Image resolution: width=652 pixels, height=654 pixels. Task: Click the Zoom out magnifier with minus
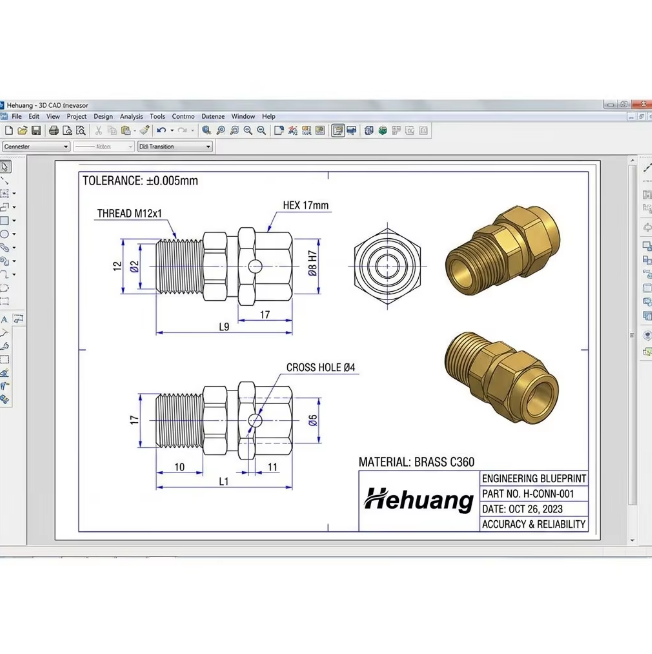click(262, 131)
